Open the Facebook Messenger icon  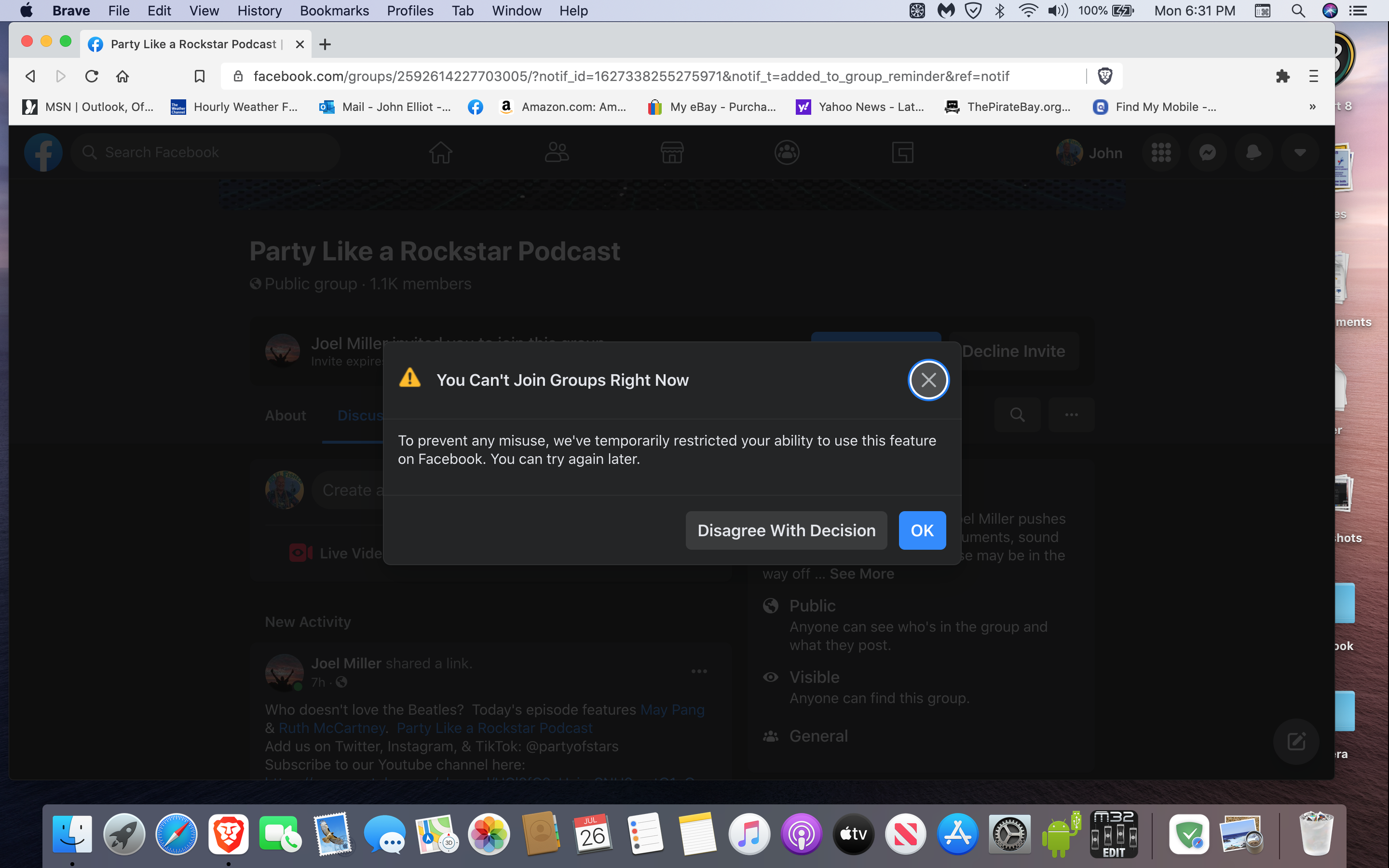1207,153
